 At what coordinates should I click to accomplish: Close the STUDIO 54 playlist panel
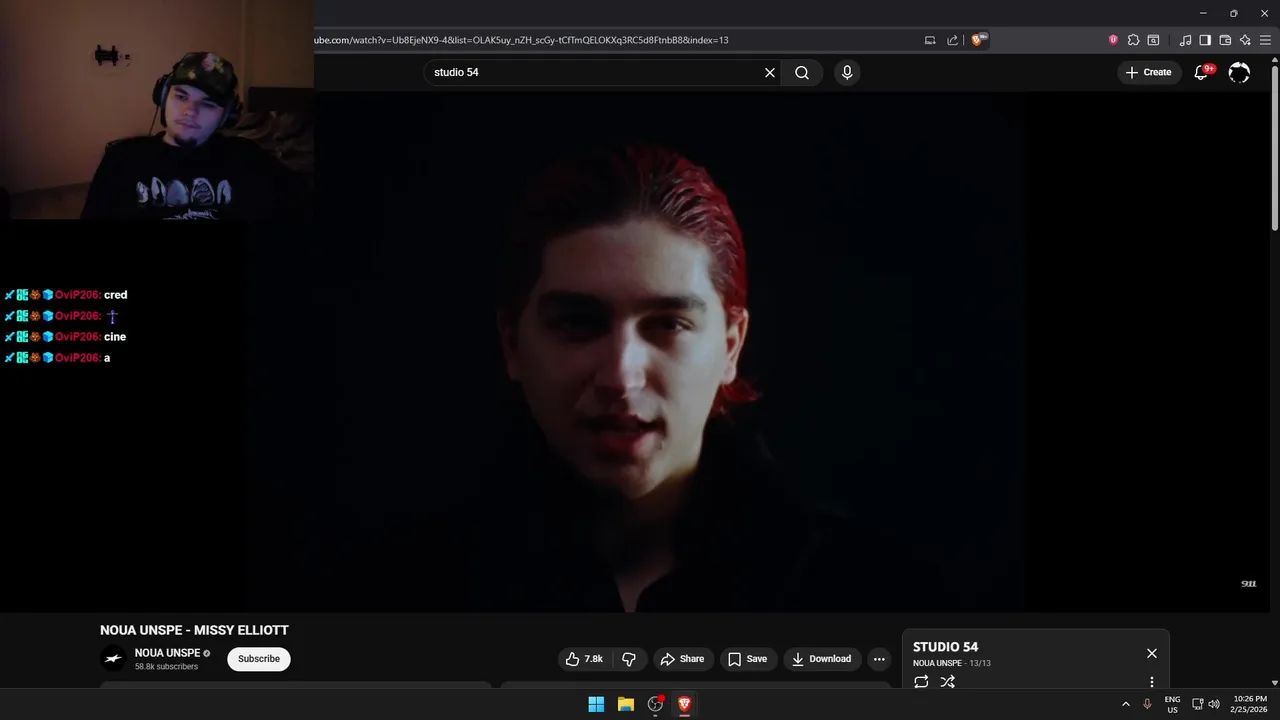[1152, 653]
